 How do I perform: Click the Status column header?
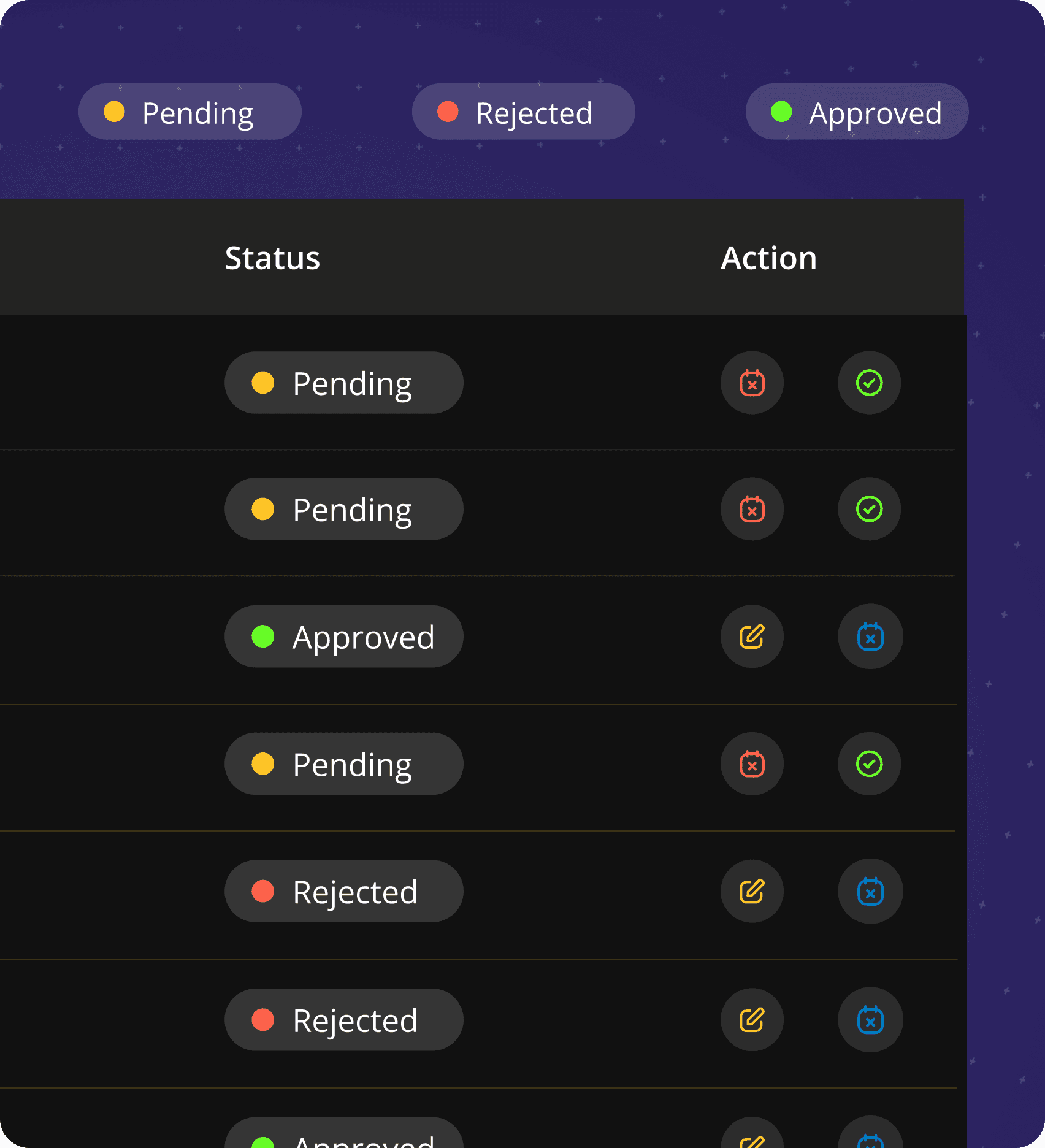pos(272,258)
